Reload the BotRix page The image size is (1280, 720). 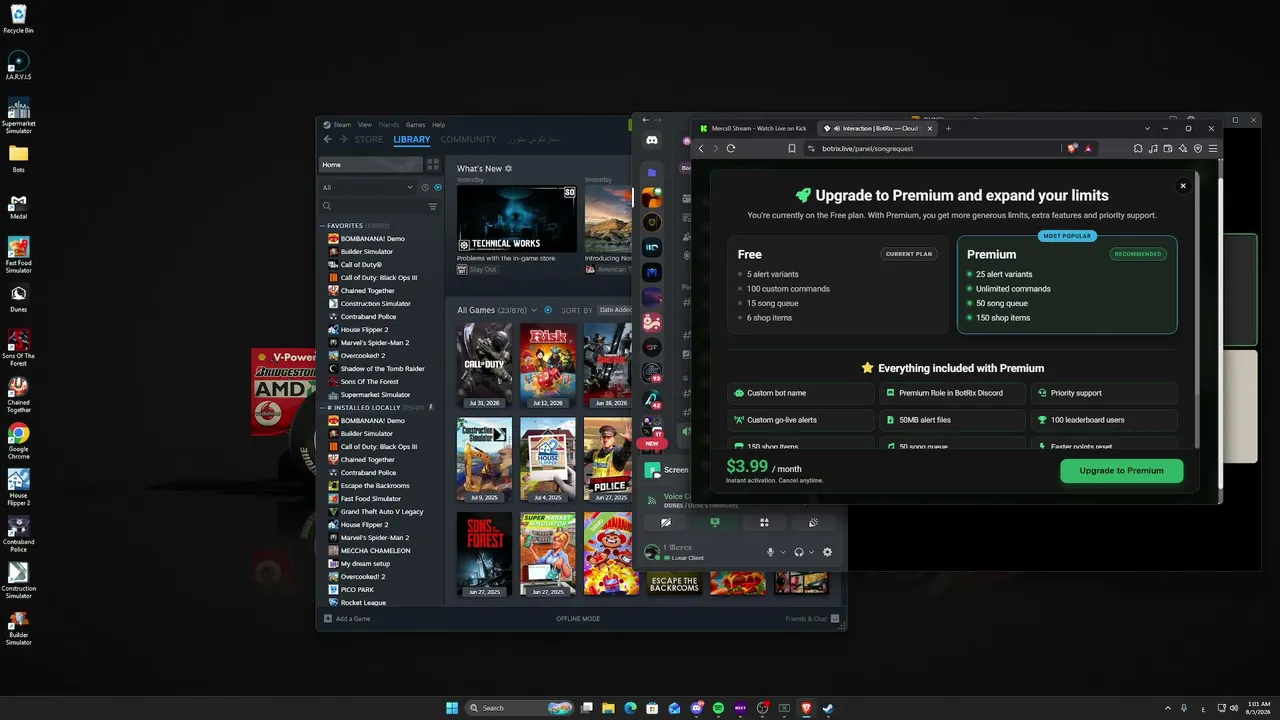pyautogui.click(x=731, y=148)
